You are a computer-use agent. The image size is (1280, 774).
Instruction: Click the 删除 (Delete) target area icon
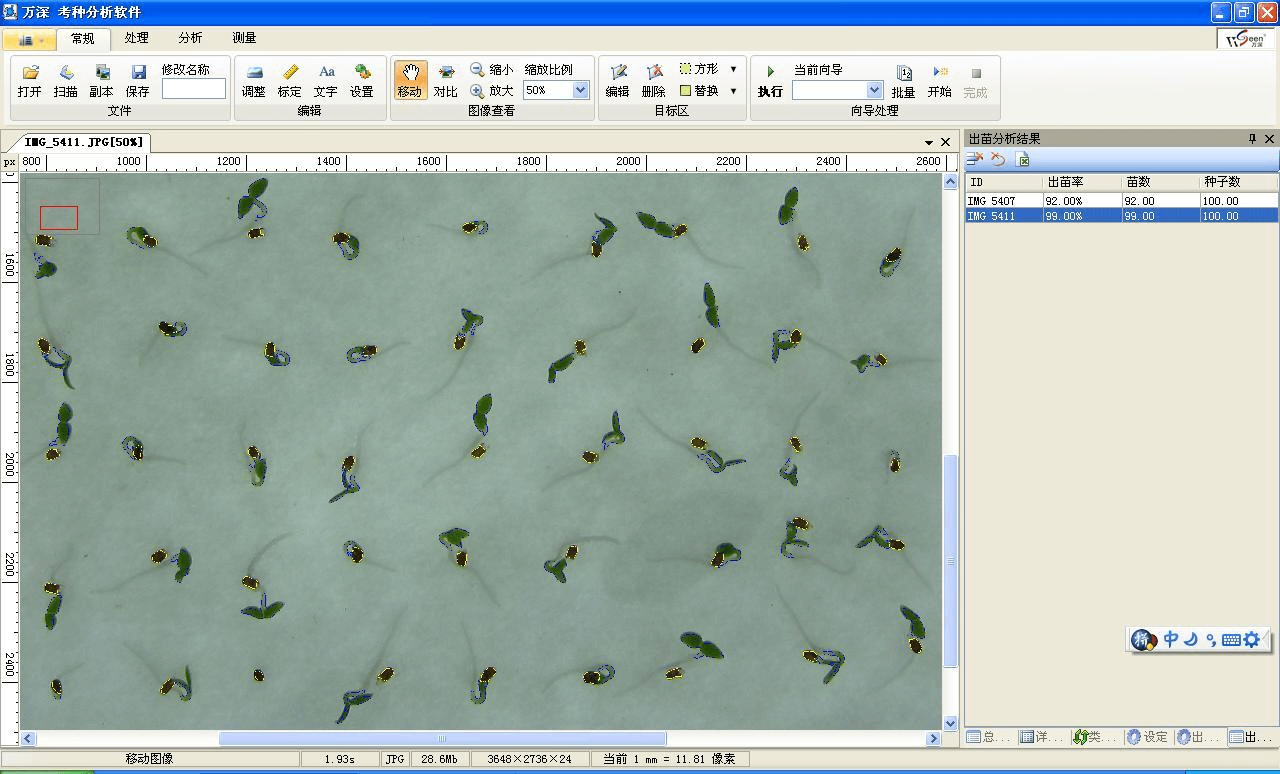point(653,73)
